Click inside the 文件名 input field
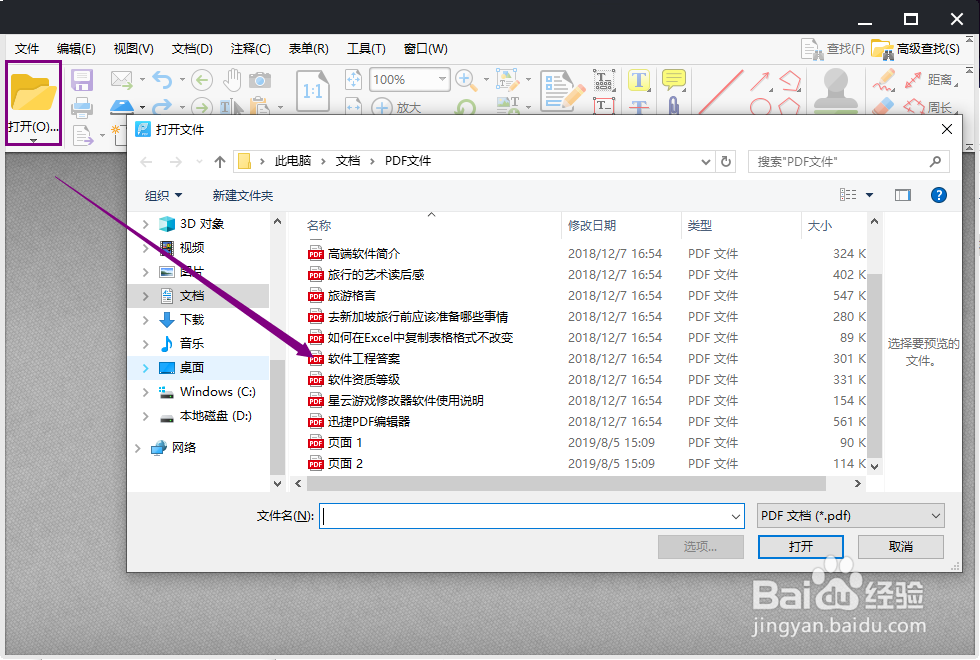The height and width of the screenshot is (660, 980). point(530,516)
